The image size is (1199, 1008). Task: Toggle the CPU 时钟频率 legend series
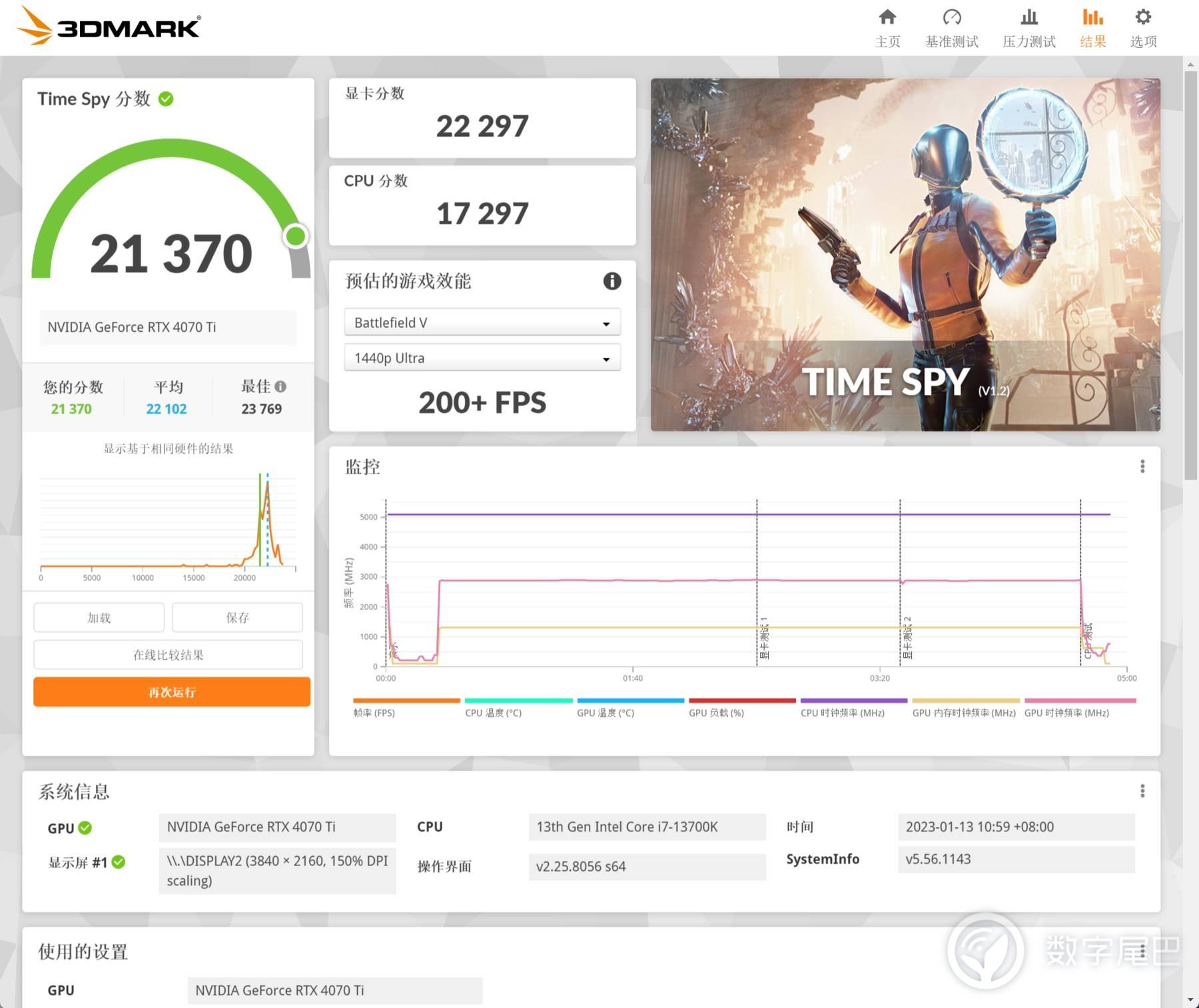coord(854,708)
